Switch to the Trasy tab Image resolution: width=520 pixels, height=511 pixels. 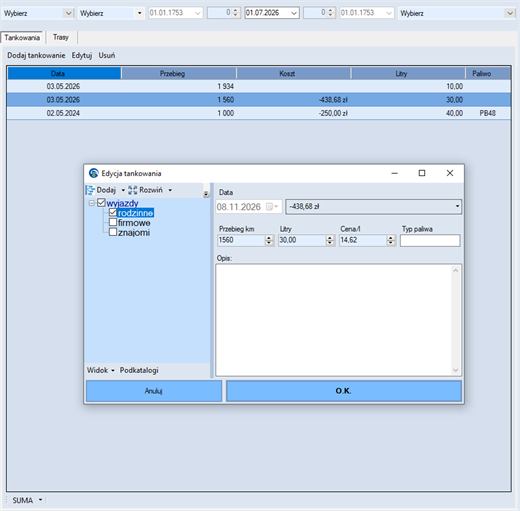click(x=61, y=37)
